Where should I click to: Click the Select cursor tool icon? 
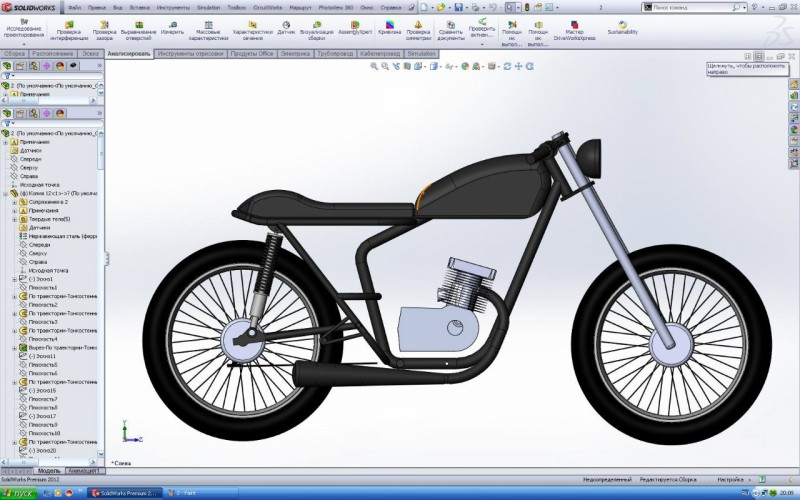tap(510, 8)
